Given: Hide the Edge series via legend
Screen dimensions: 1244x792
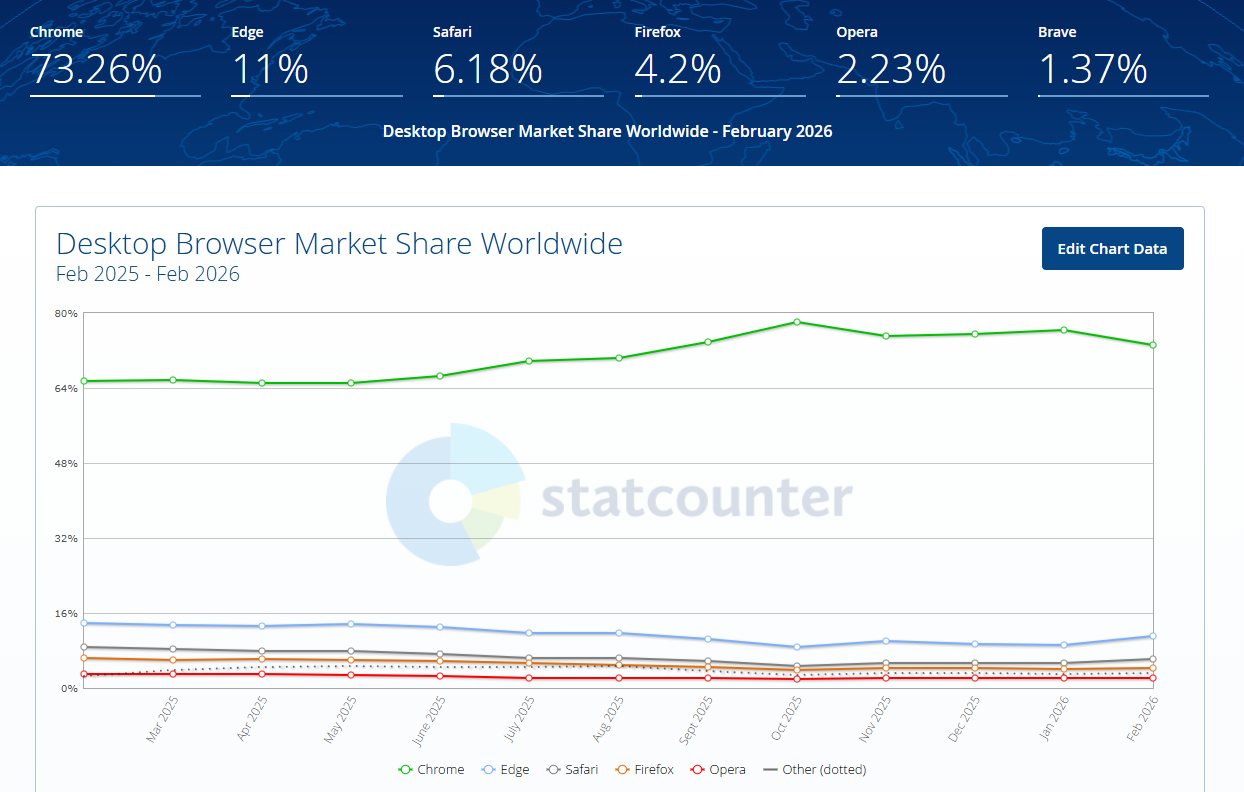Looking at the screenshot, I should pyautogui.click(x=507, y=770).
